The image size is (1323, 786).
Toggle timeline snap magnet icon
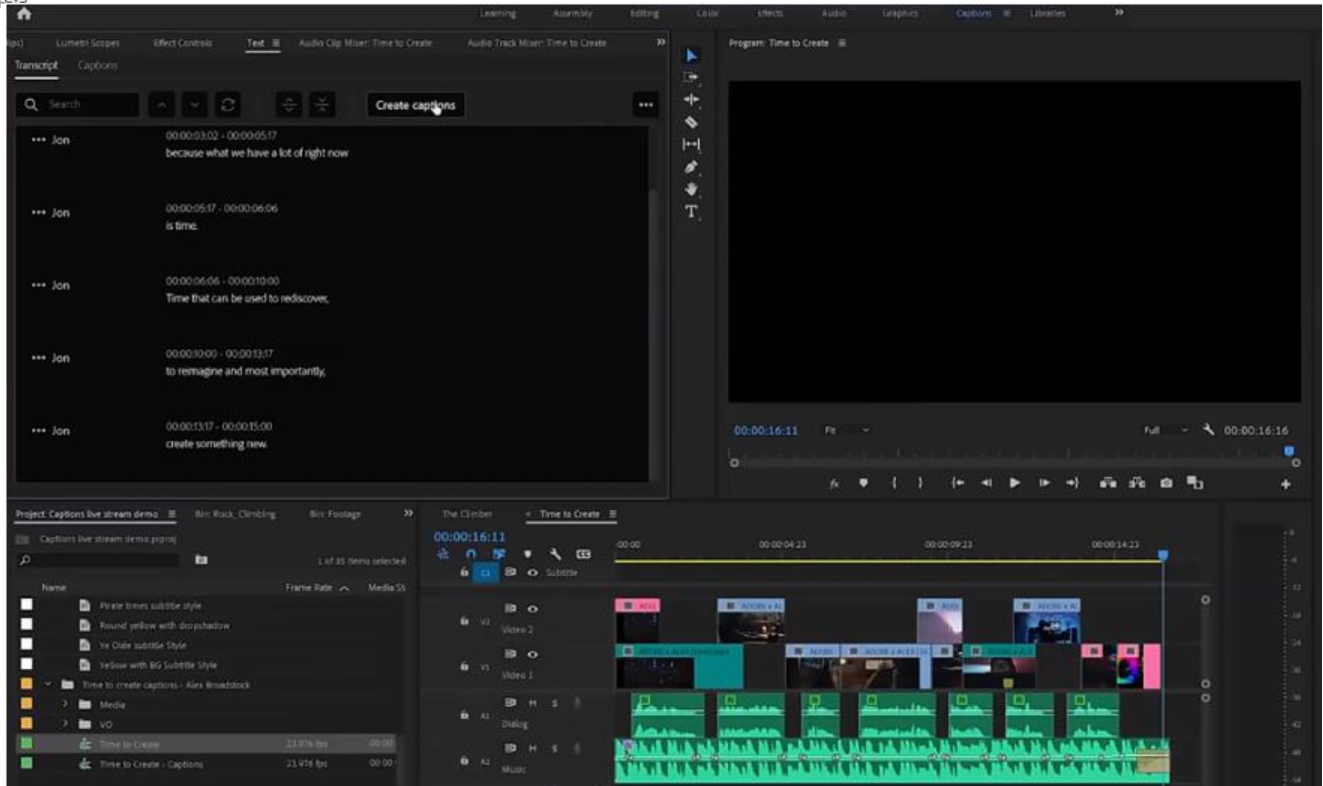(471, 554)
